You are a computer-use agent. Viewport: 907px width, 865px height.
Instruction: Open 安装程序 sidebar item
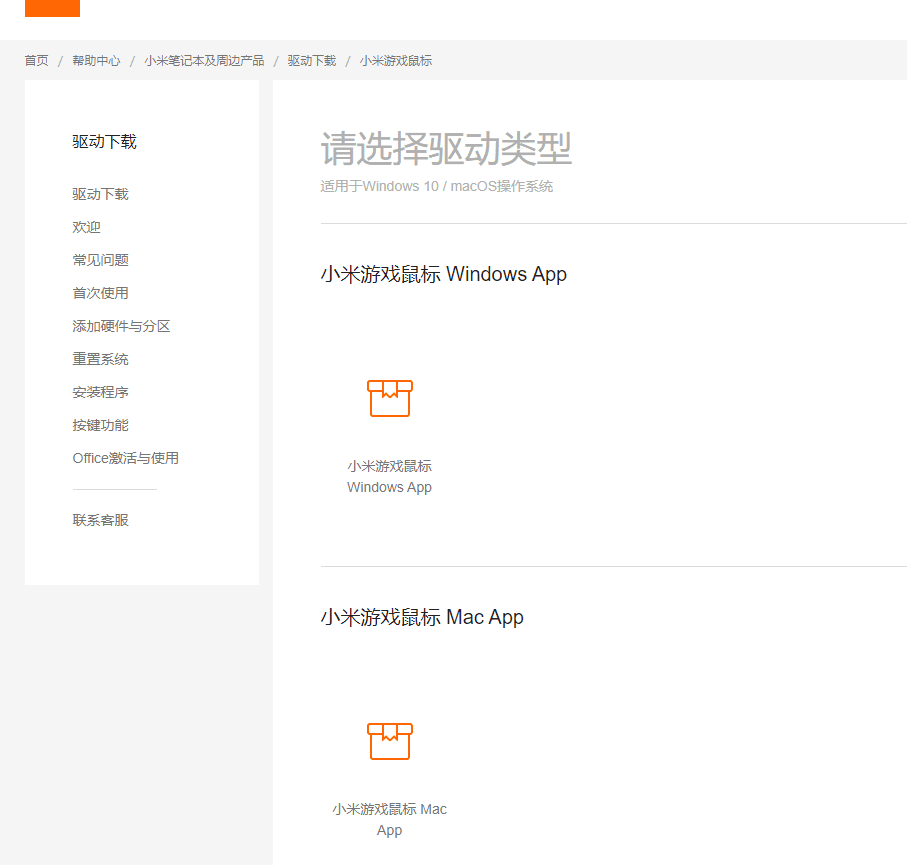(x=100, y=392)
